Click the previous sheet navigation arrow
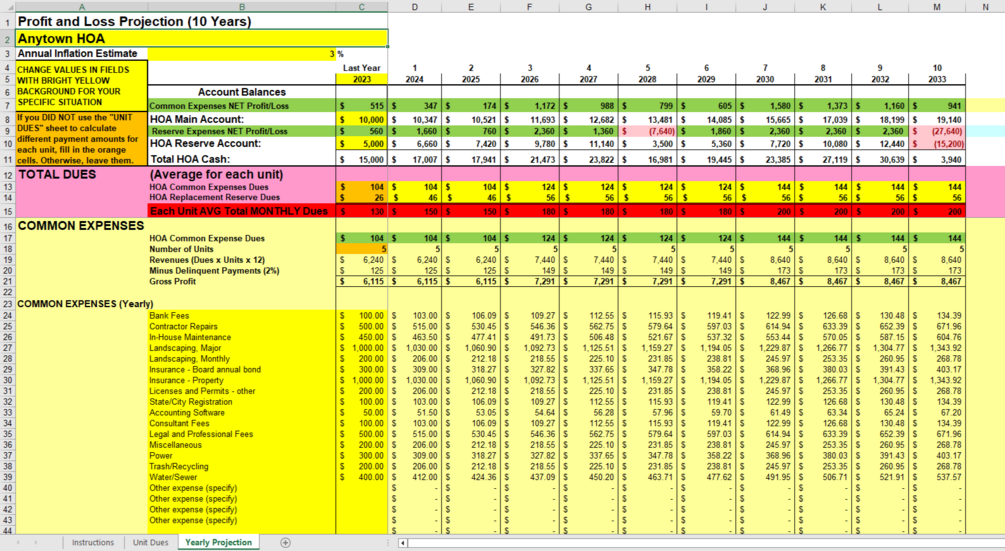1005x551 pixels. tap(18, 543)
